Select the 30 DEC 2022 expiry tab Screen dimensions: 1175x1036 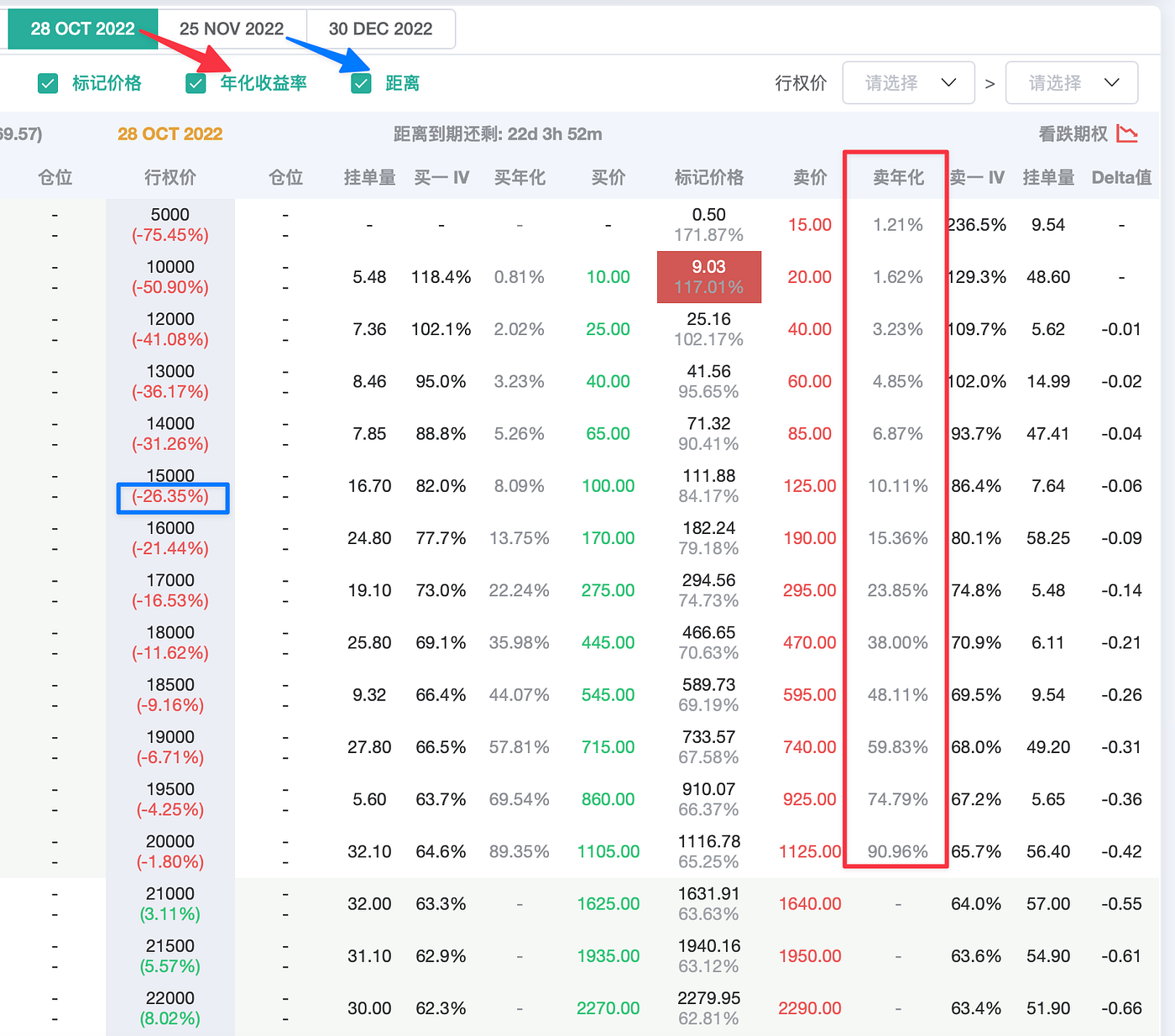coord(381,29)
